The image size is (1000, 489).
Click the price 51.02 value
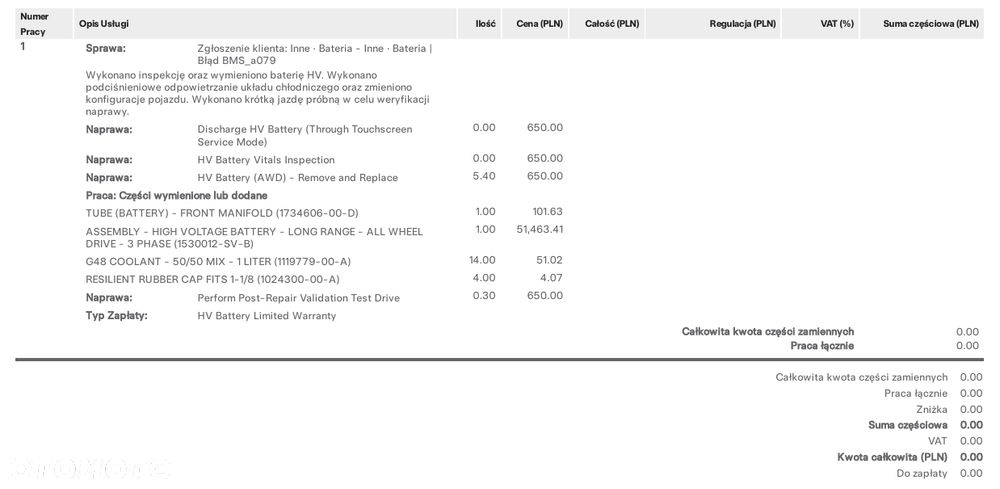coord(550,259)
